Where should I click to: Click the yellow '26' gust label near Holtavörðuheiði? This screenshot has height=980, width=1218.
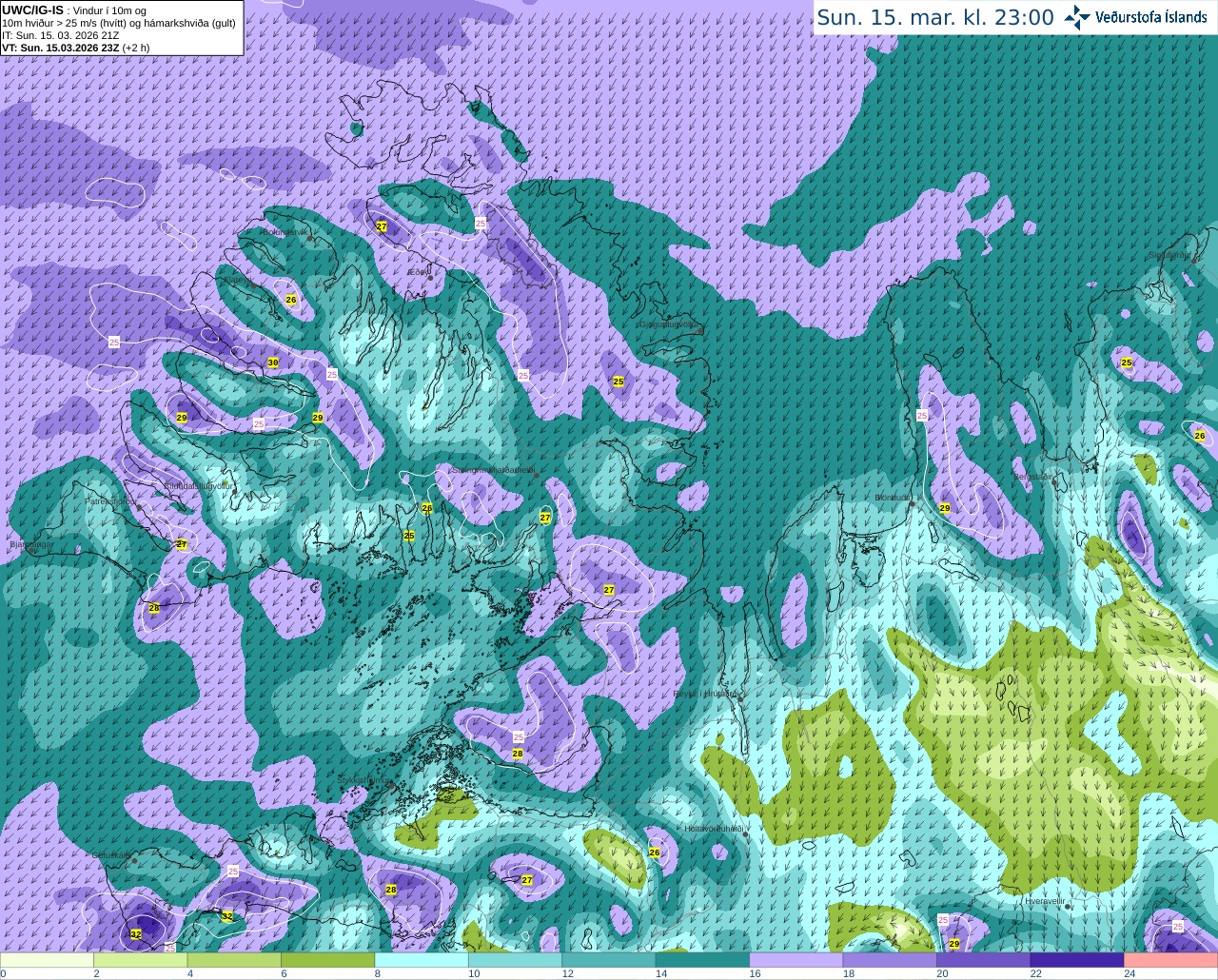point(655,853)
